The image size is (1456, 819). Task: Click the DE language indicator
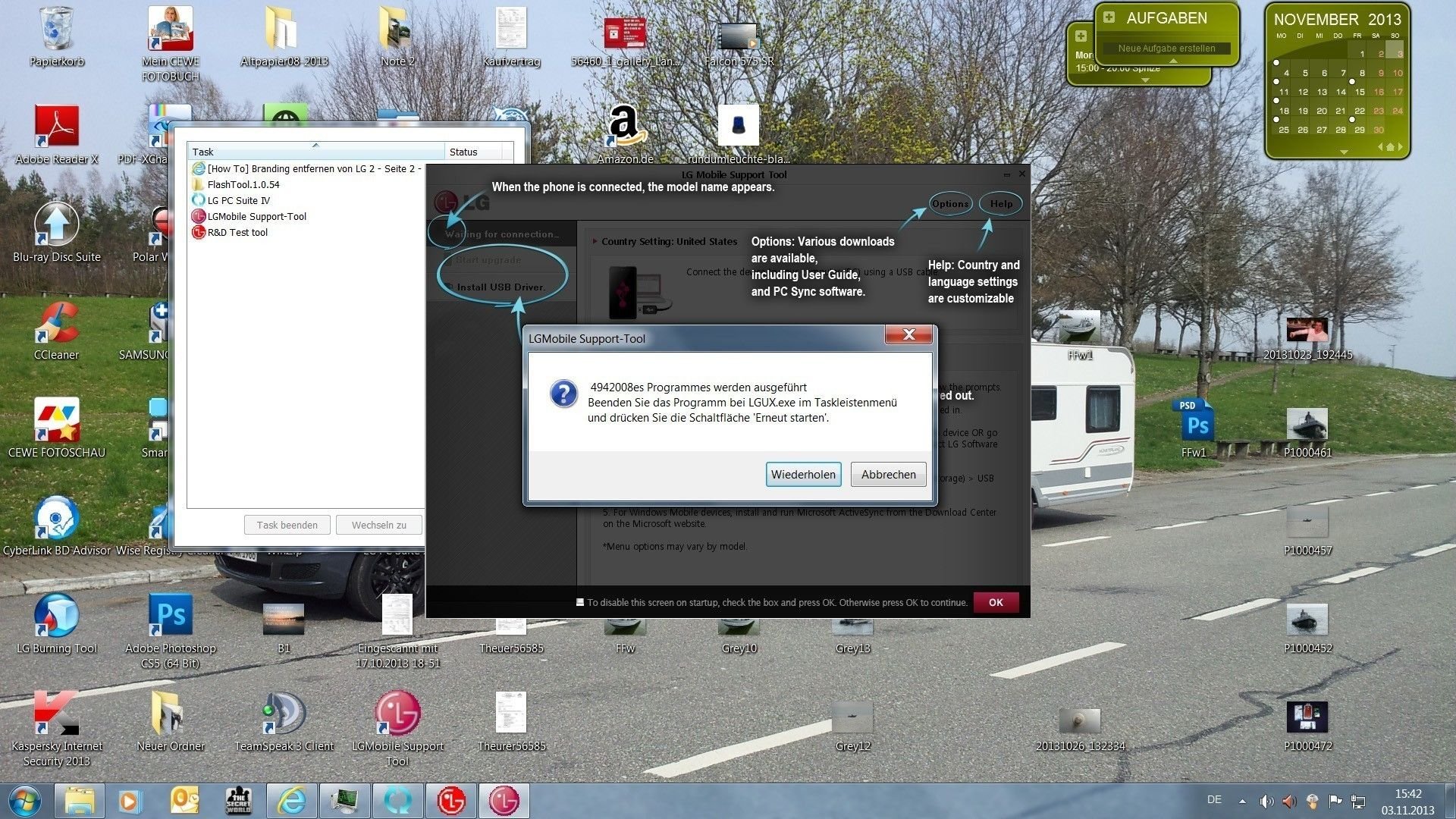(x=1214, y=799)
